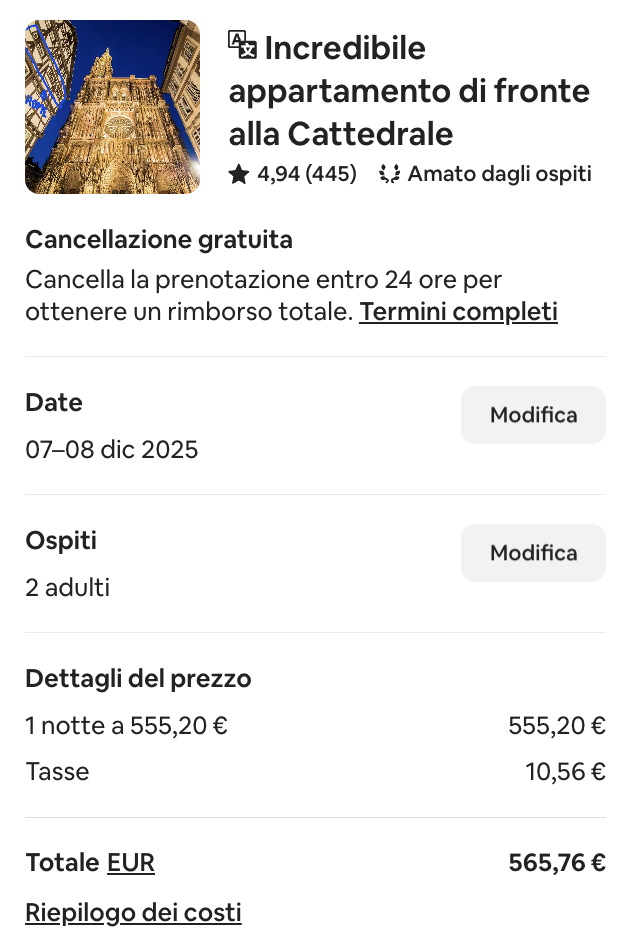Select the listing title text
The width and height of the screenshot is (642, 940).
point(410,90)
